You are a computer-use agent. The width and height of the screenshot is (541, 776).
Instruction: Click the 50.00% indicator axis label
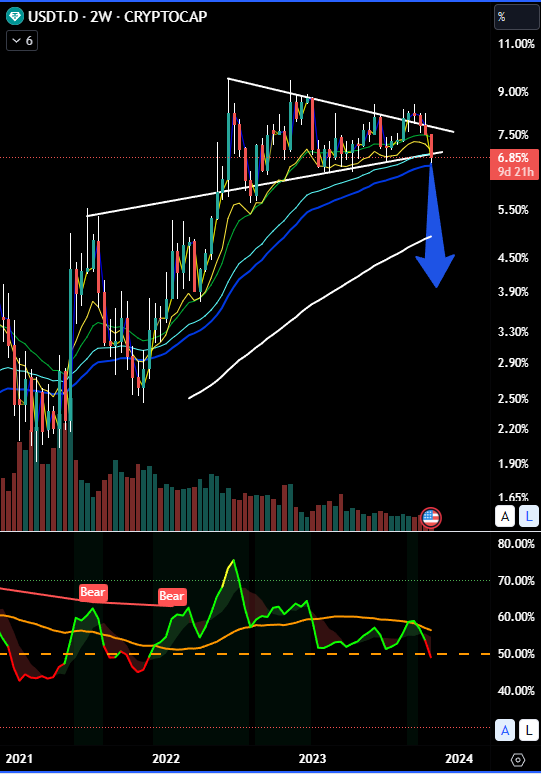[x=516, y=654]
